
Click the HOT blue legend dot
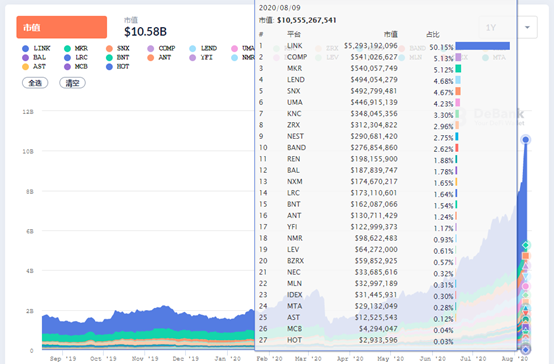coord(109,67)
